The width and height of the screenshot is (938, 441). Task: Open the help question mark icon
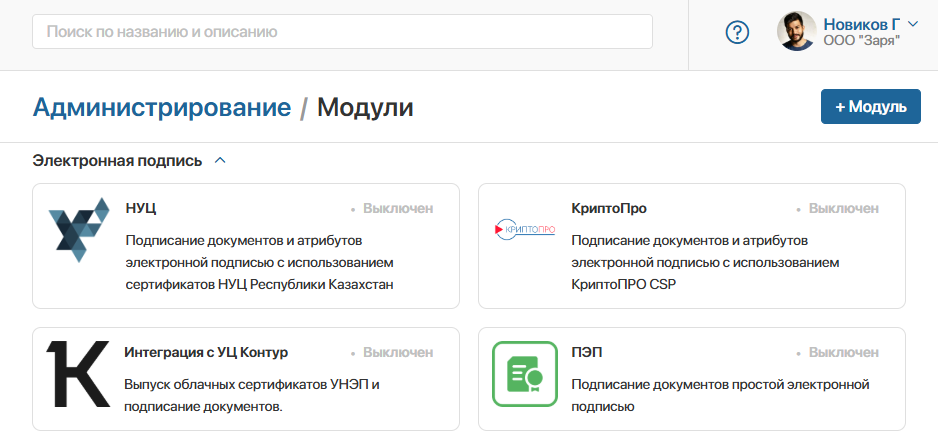point(737,32)
